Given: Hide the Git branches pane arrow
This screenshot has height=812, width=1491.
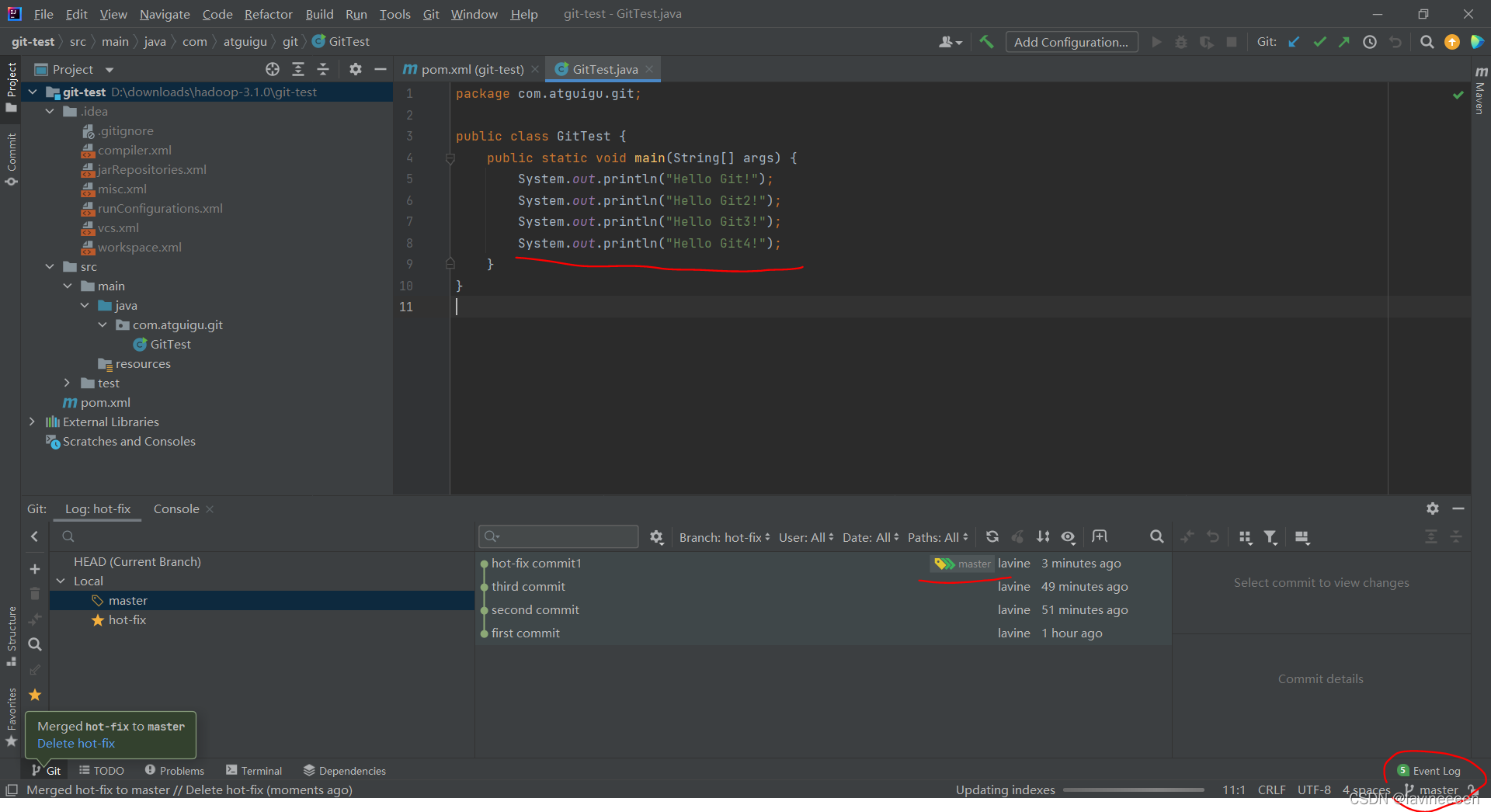Looking at the screenshot, I should click(x=35, y=536).
